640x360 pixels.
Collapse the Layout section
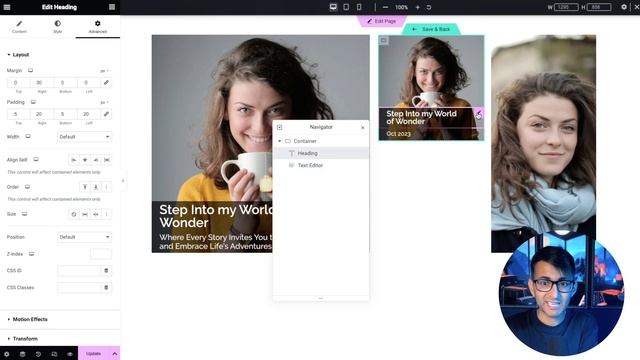point(18,55)
